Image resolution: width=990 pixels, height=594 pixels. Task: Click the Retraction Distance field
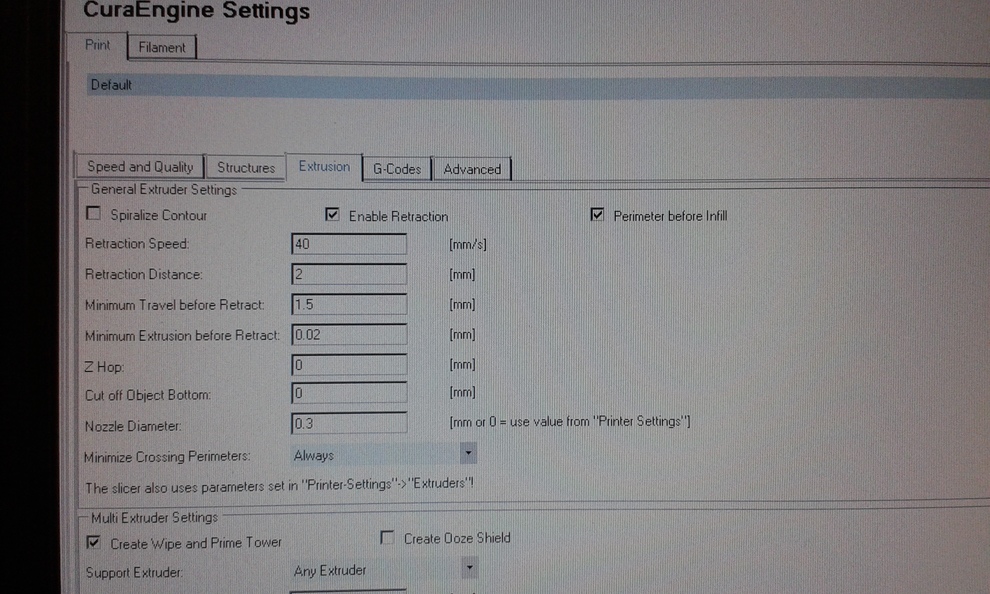tap(349, 274)
